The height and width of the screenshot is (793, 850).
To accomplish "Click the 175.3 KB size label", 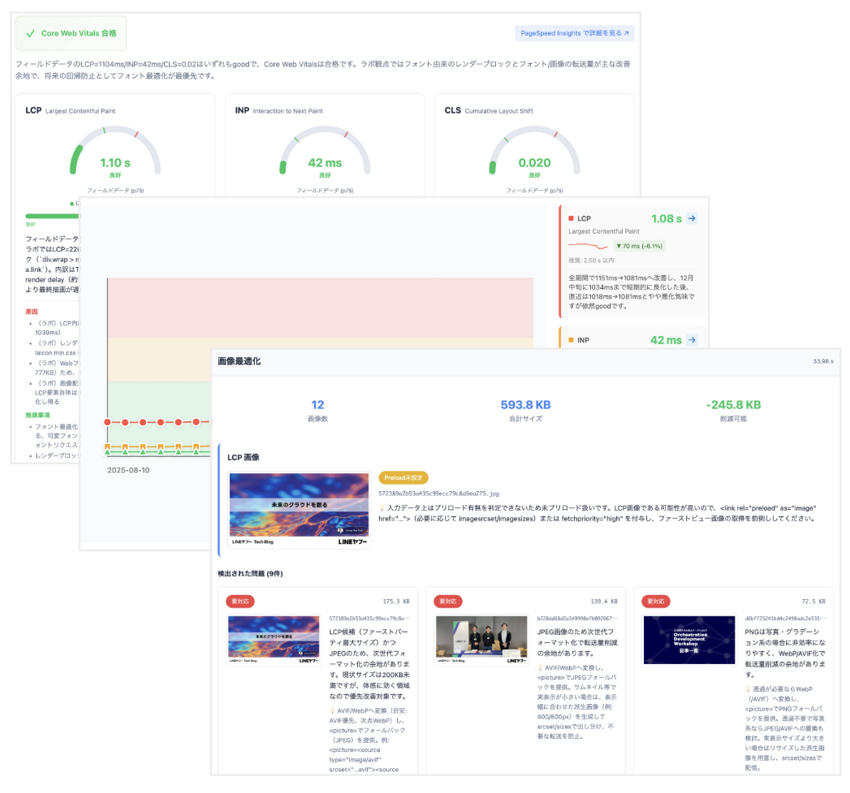I will tap(396, 601).
